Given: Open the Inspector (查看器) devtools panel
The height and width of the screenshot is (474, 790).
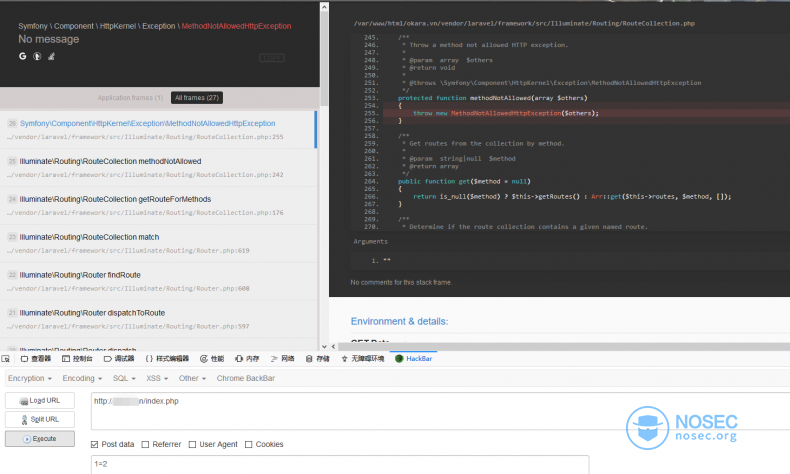Looking at the screenshot, I should [36, 359].
